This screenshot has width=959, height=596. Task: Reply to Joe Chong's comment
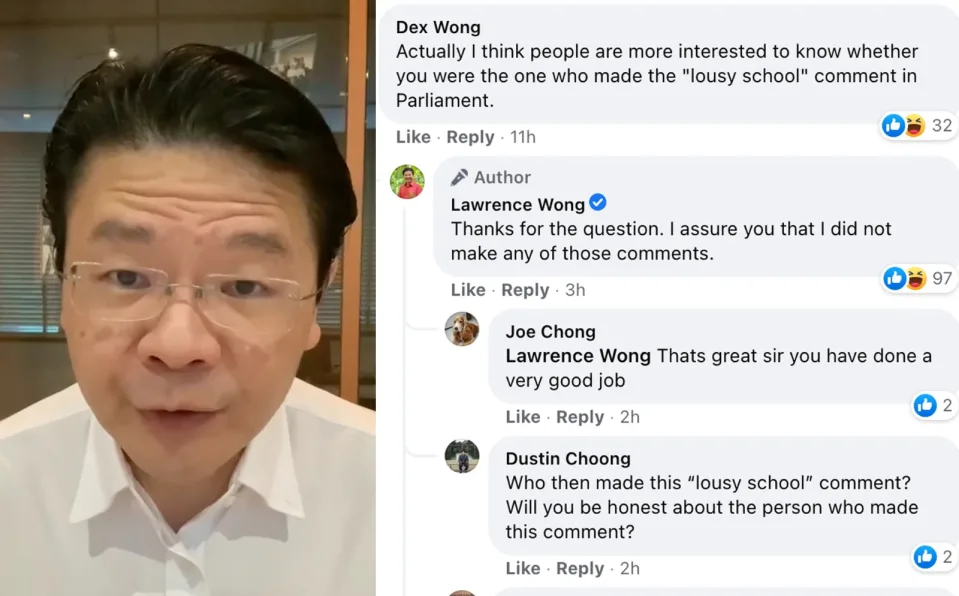click(580, 417)
